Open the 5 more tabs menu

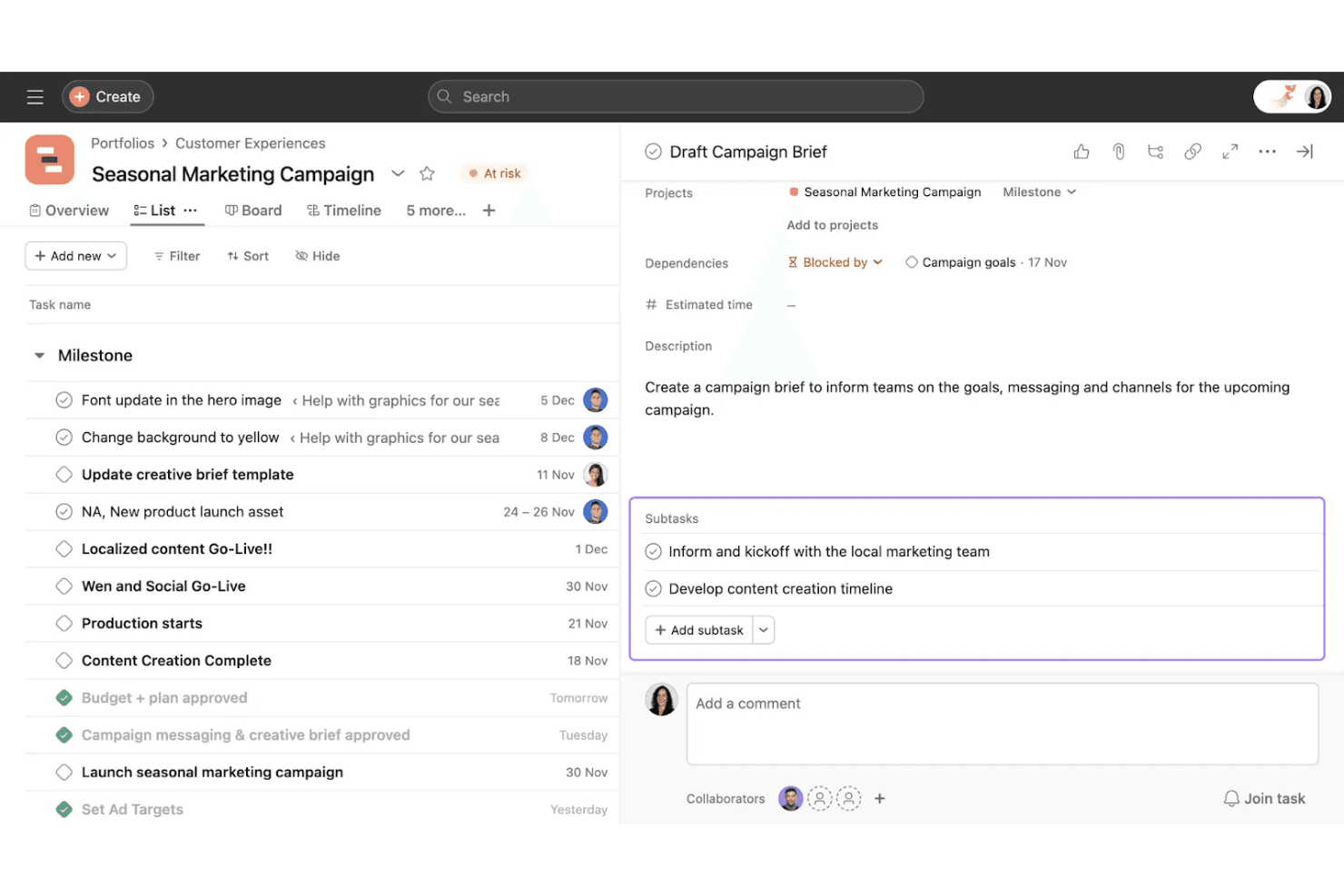pyautogui.click(x=436, y=211)
